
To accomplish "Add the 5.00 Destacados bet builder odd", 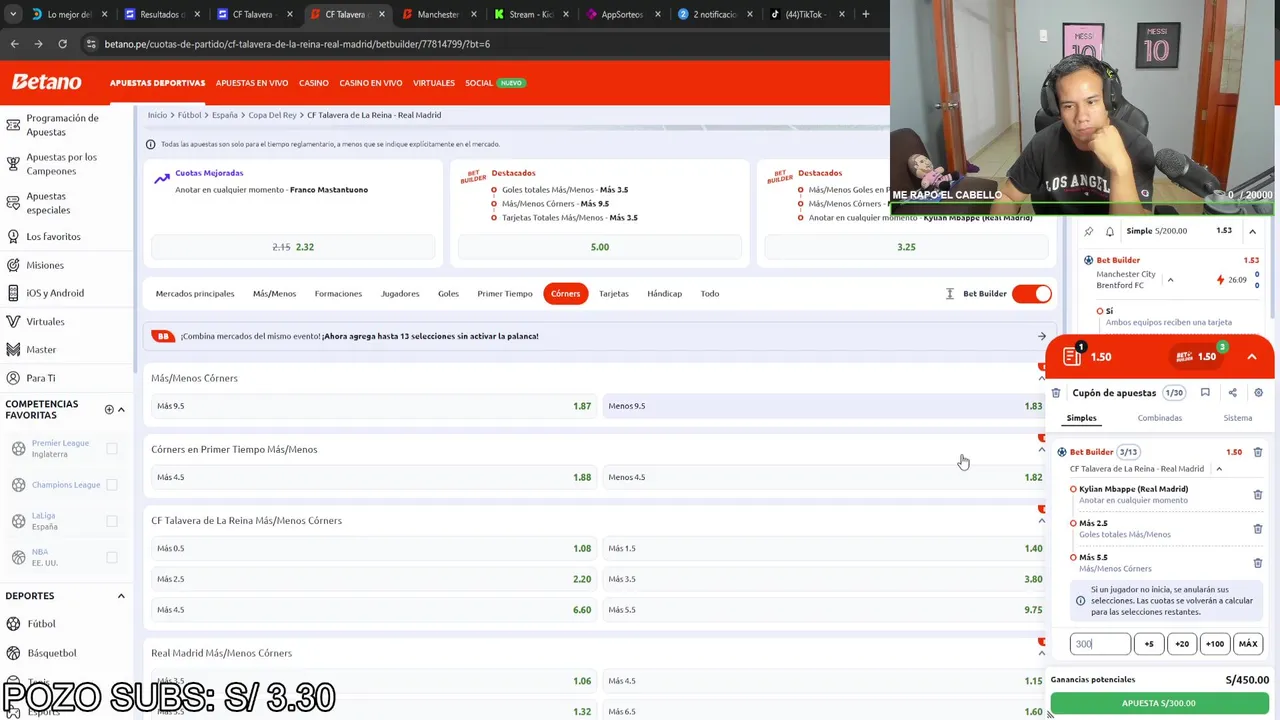I will point(599,247).
